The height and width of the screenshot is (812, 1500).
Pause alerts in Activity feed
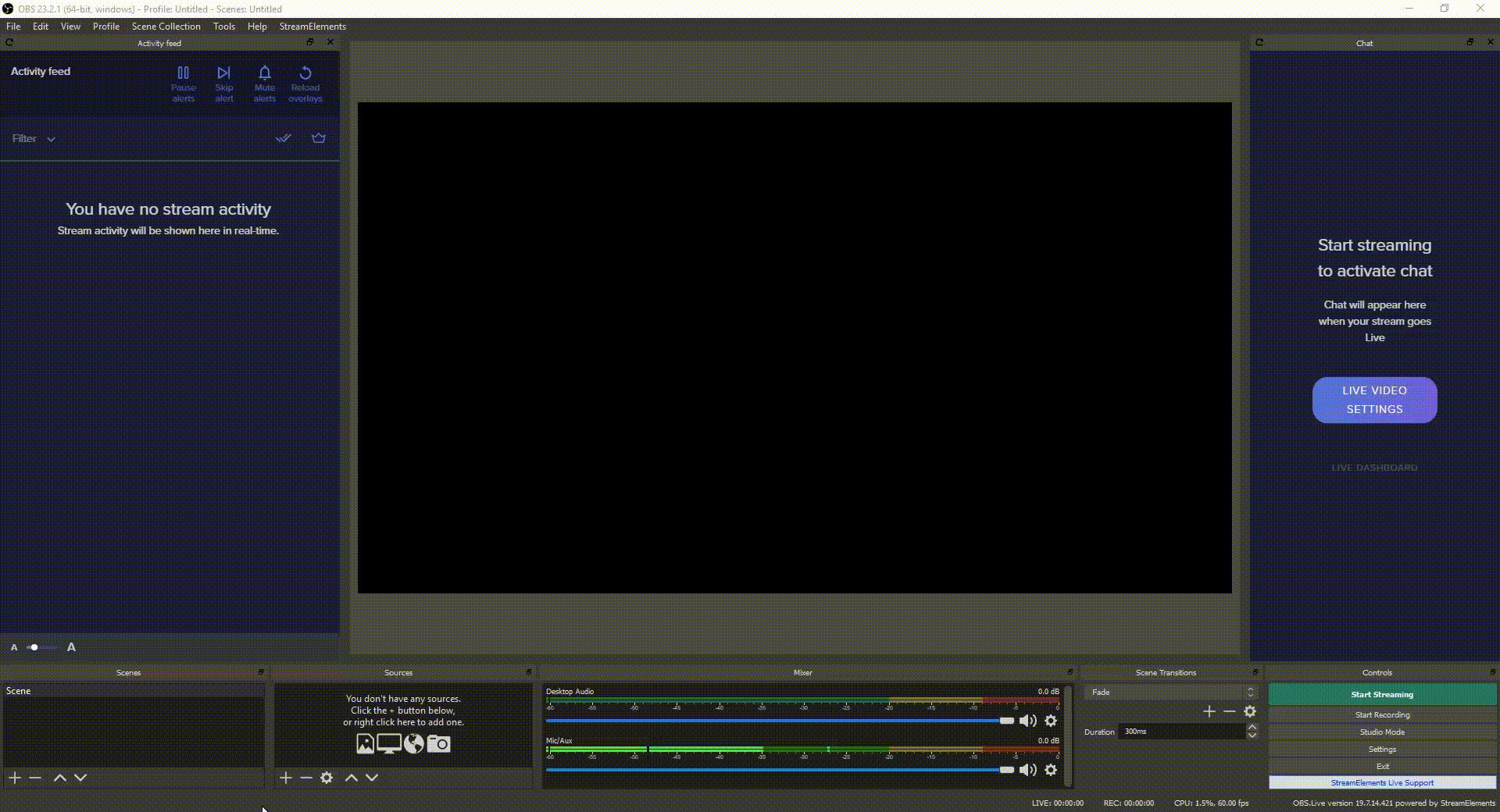coord(183,84)
